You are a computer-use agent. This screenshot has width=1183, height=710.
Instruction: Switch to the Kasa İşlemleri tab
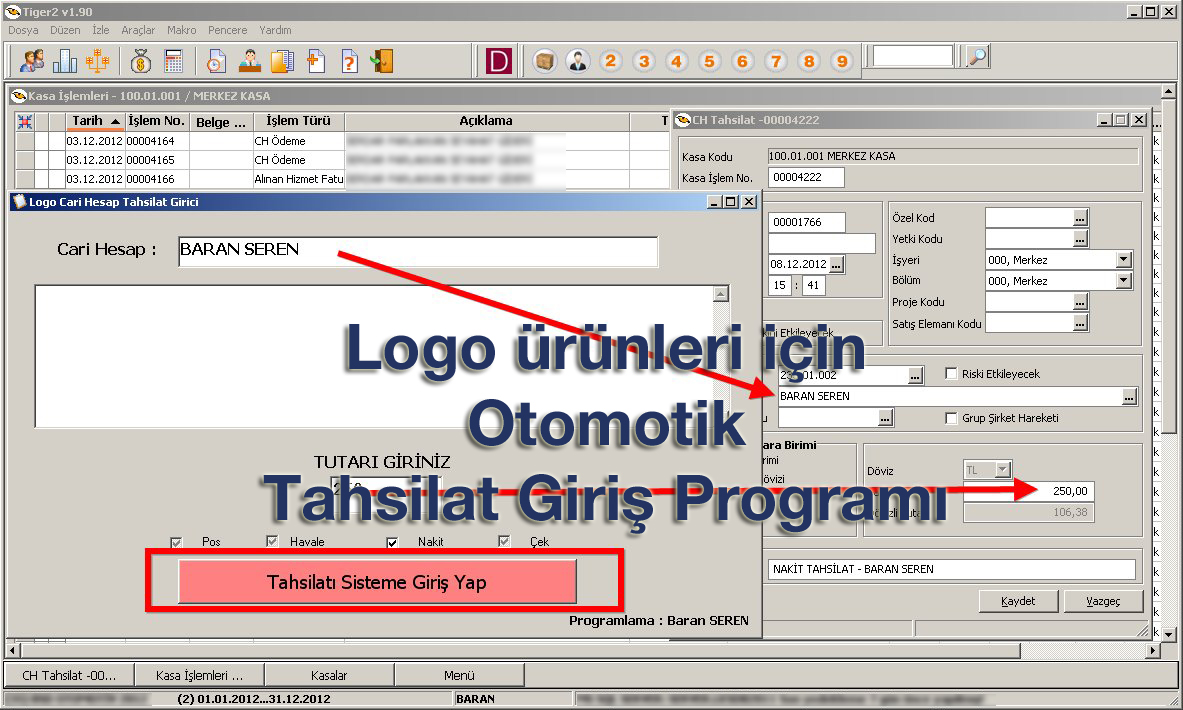199,675
